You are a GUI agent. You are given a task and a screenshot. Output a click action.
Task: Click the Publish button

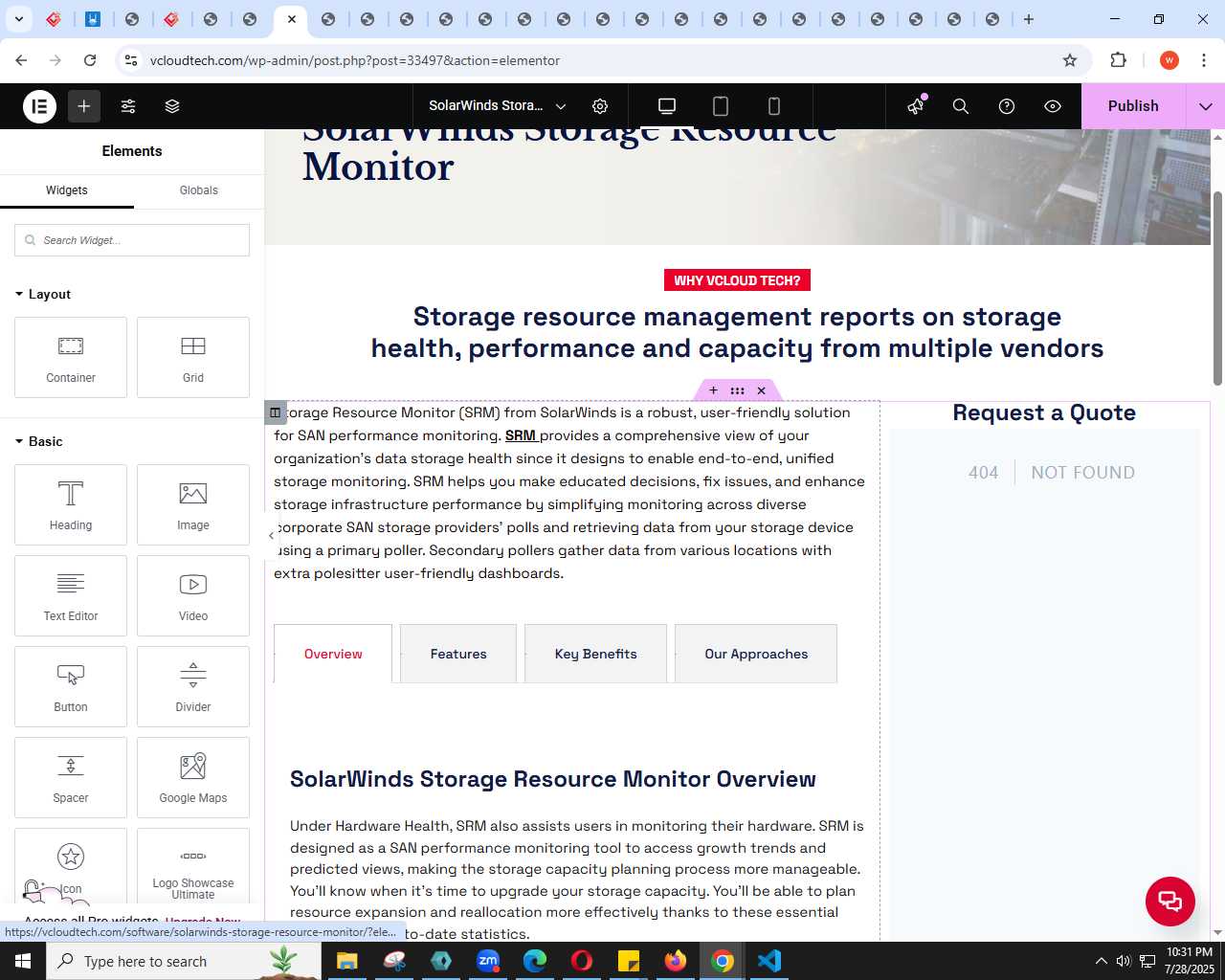click(1133, 106)
